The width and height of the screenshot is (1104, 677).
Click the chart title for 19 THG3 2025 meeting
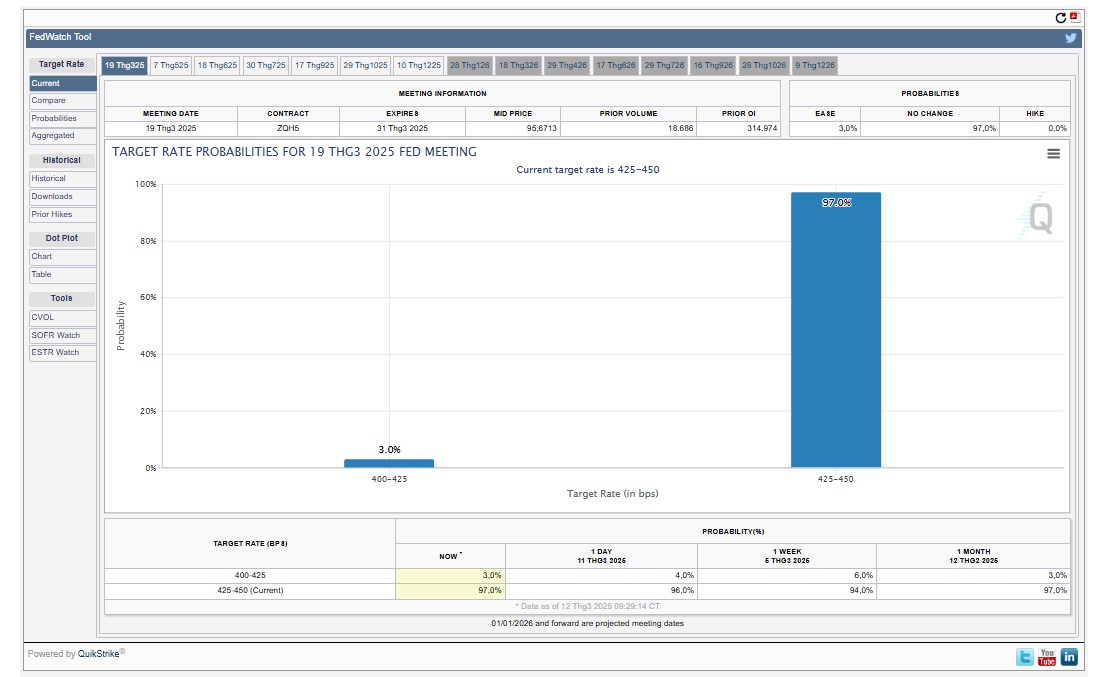coord(294,152)
